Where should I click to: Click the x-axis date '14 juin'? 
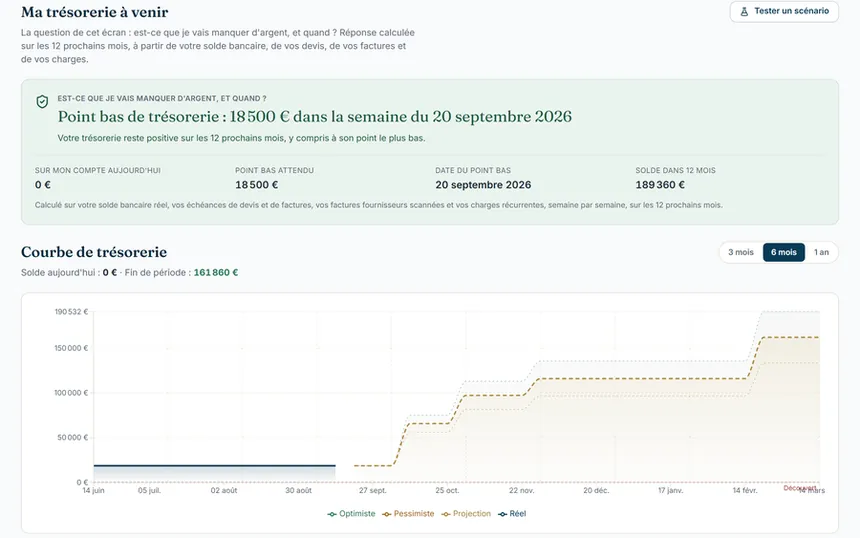[x=93, y=490]
